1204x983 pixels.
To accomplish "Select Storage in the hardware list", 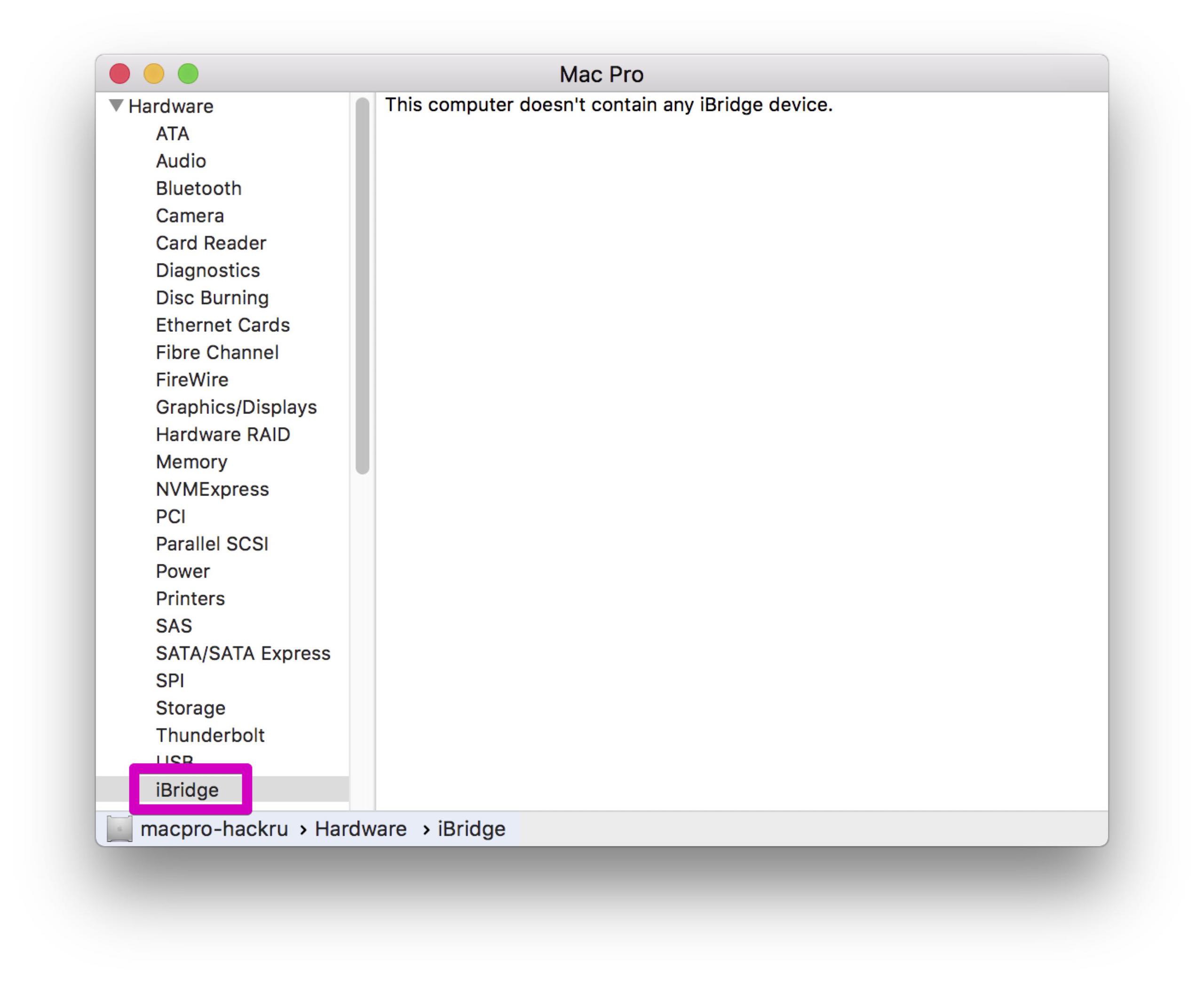I will (190, 708).
